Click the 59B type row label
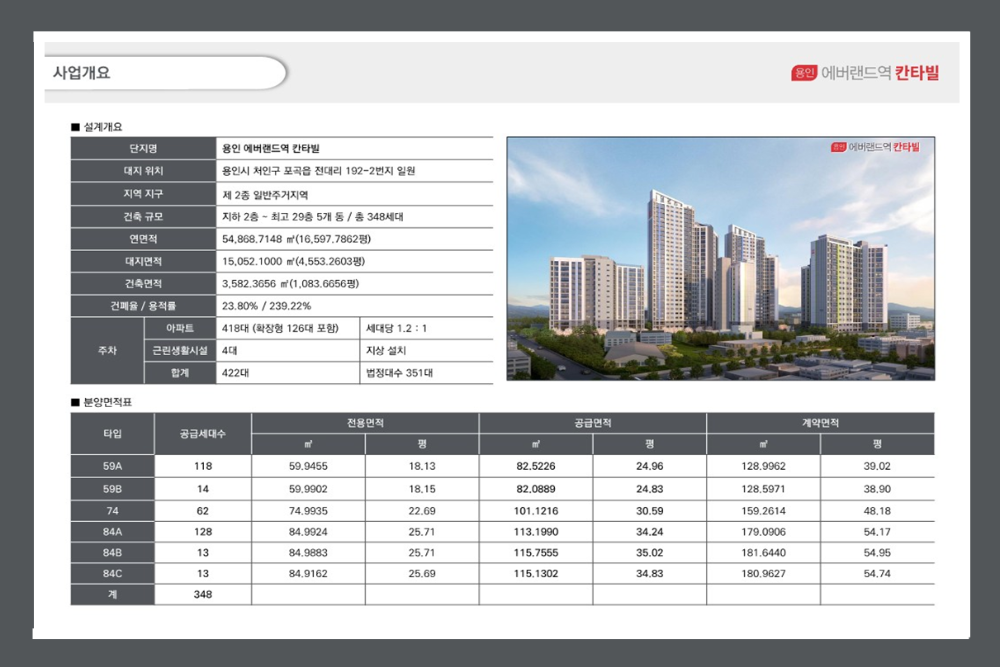The height and width of the screenshot is (667, 1000). (x=112, y=489)
